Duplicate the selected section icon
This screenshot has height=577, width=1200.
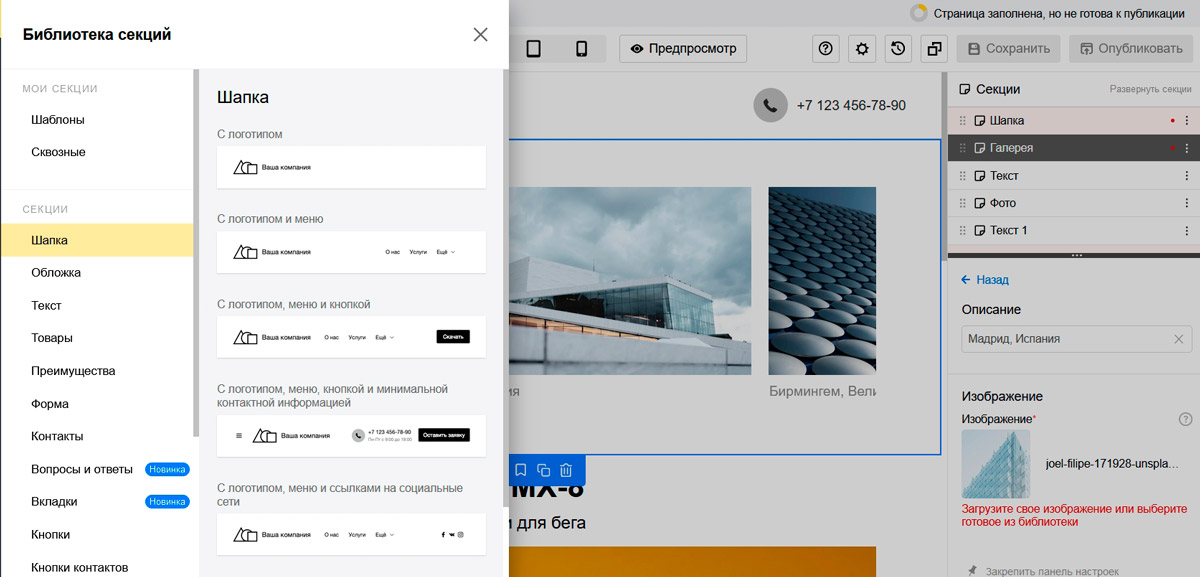[x=543, y=470]
